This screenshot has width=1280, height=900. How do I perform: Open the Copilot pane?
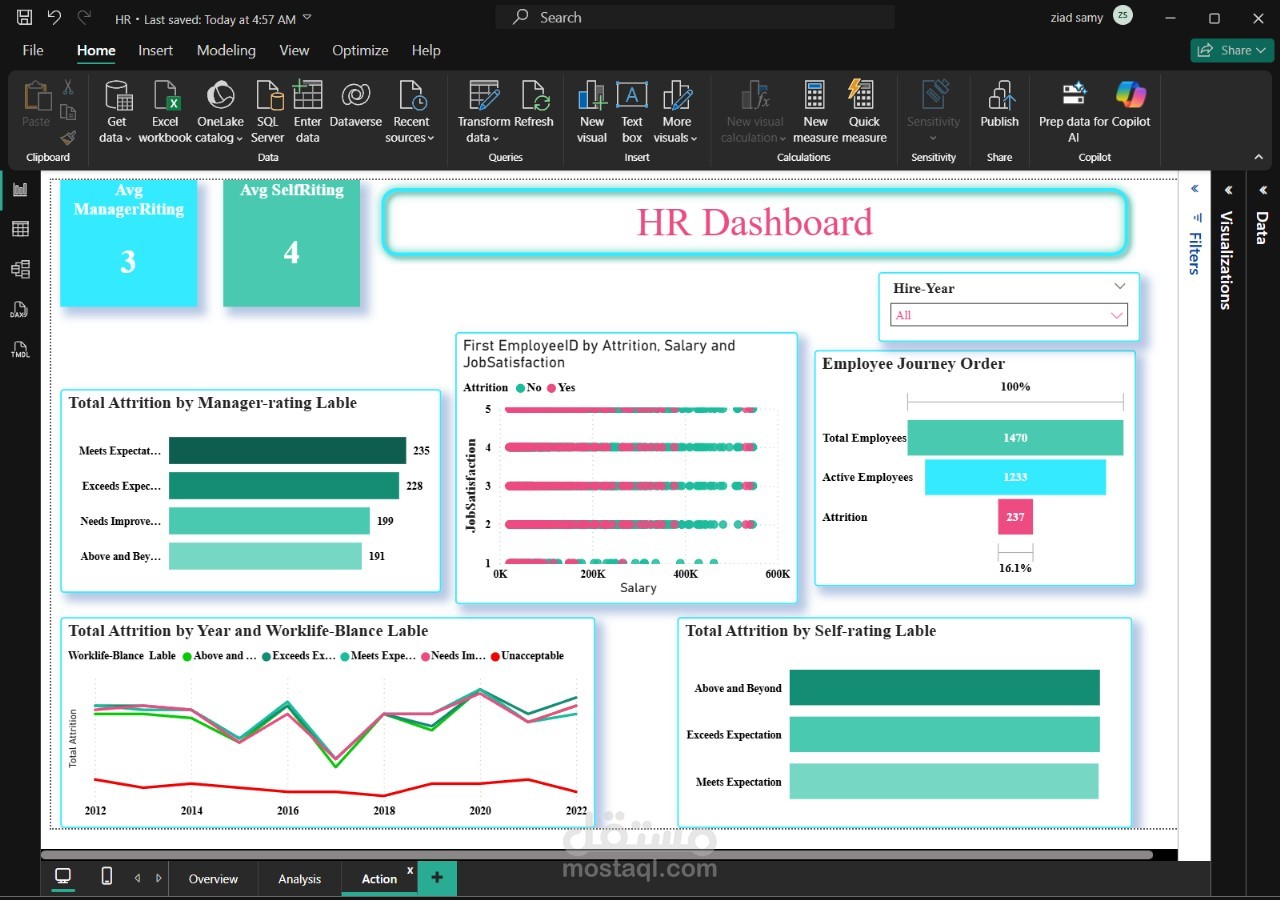click(1131, 104)
